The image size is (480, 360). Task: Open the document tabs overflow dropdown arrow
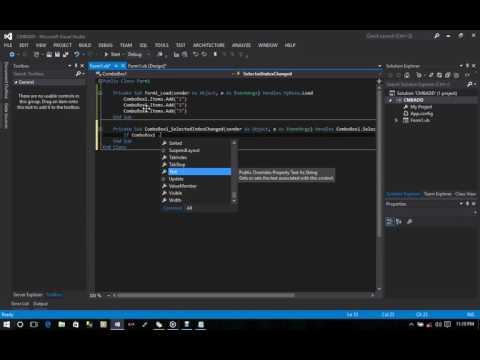pyautogui.click(x=380, y=66)
